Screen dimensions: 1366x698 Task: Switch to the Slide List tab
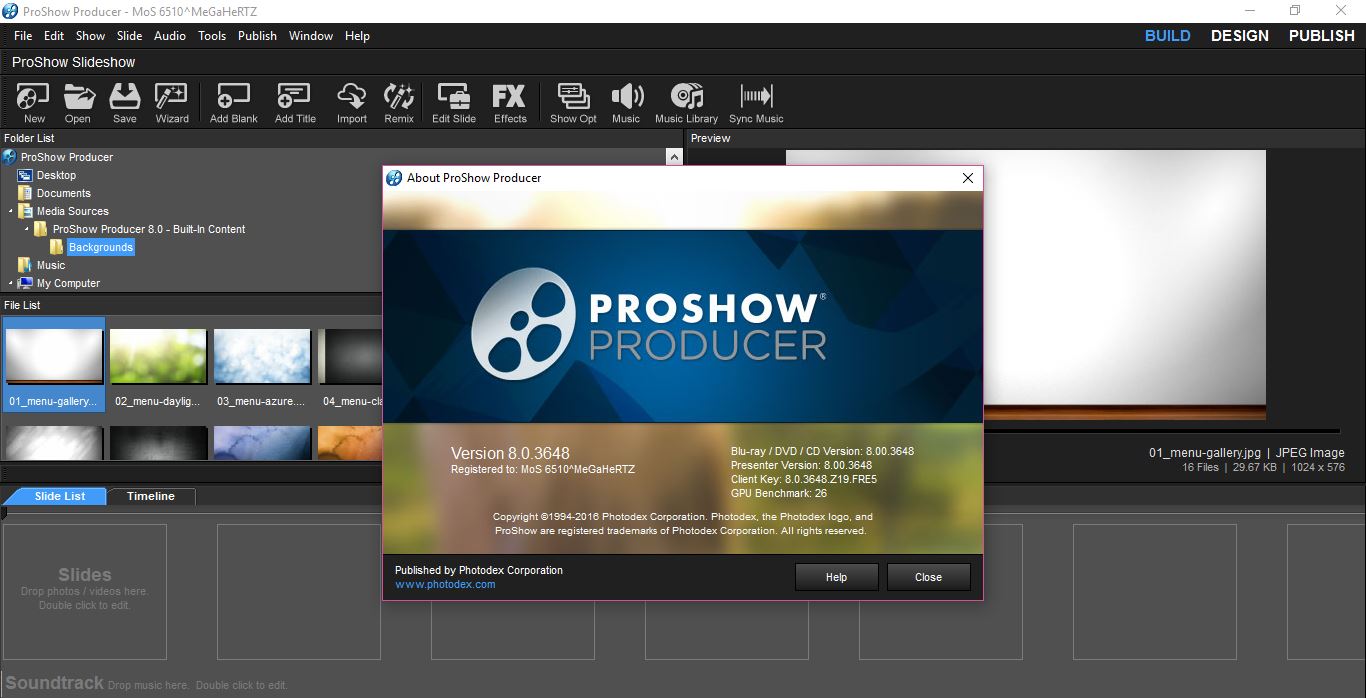point(59,496)
